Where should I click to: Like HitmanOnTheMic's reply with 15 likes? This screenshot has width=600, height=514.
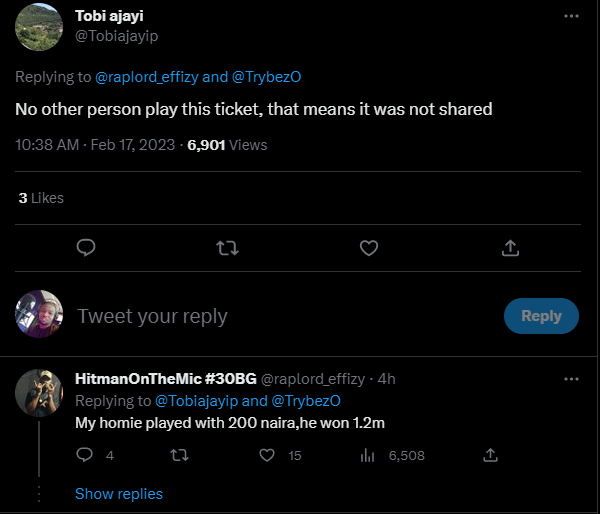[x=267, y=455]
